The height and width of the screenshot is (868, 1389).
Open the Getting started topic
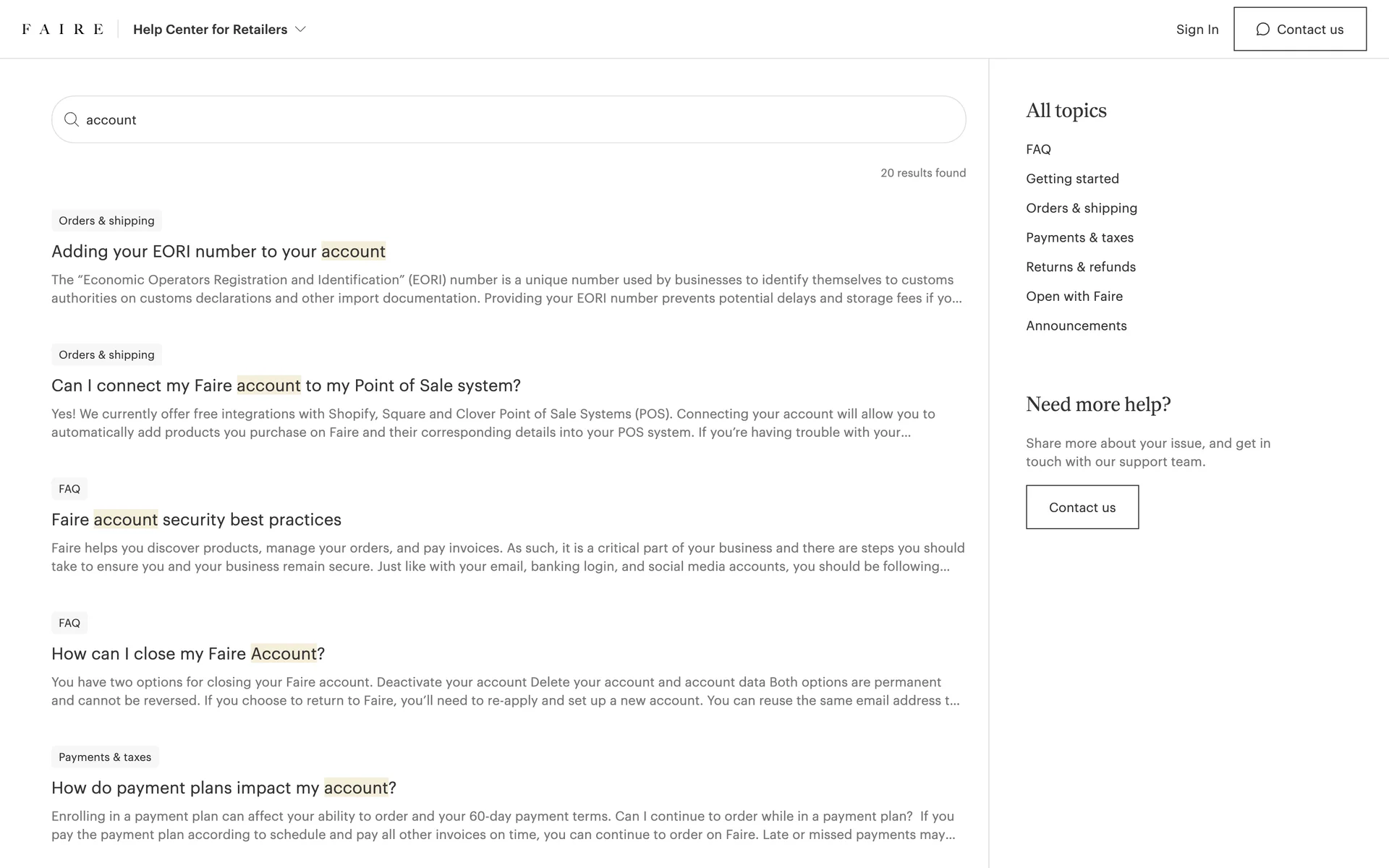tap(1071, 179)
